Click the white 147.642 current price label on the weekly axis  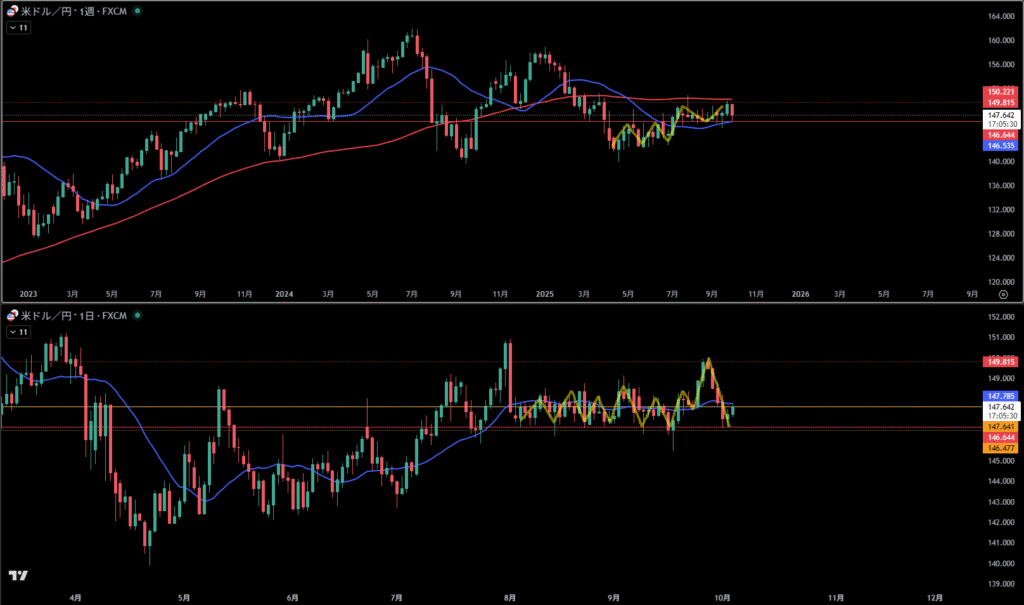(x=1002, y=115)
